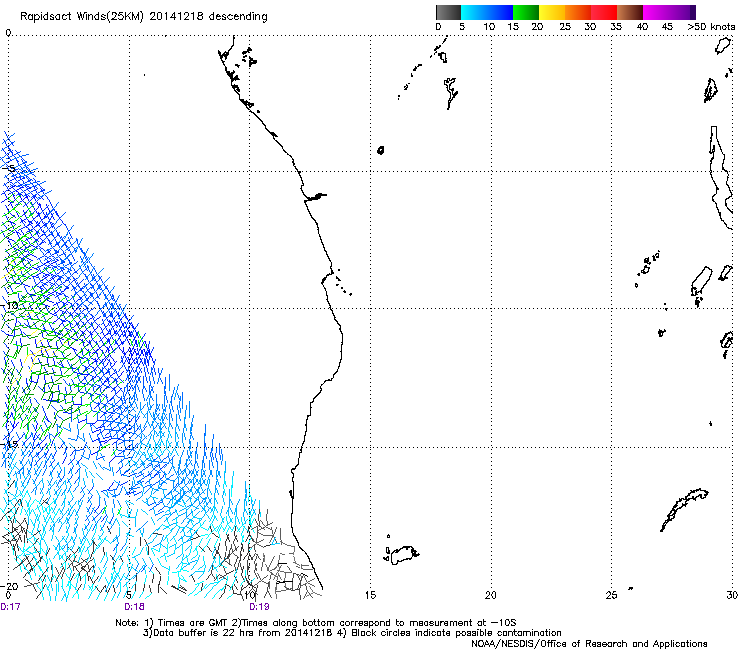Click the purple 'D:17' time label
This screenshot has width=740, height=650.
tap(10, 607)
